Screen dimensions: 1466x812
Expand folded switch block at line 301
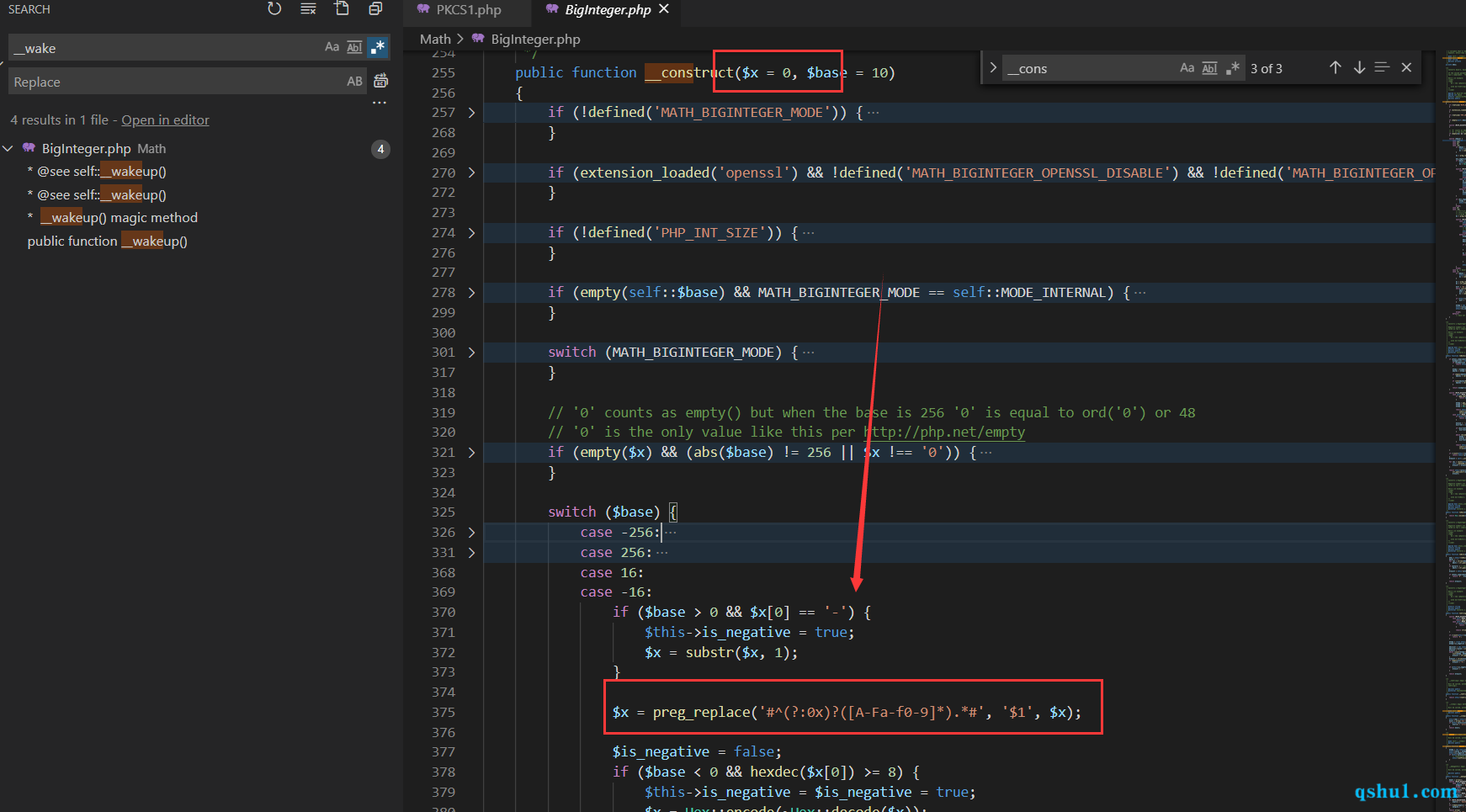[x=471, y=353]
